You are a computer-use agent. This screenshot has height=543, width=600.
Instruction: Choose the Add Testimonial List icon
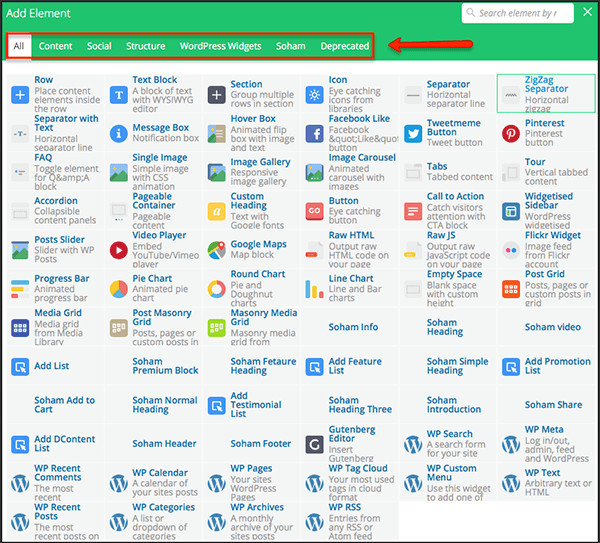[x=217, y=406]
